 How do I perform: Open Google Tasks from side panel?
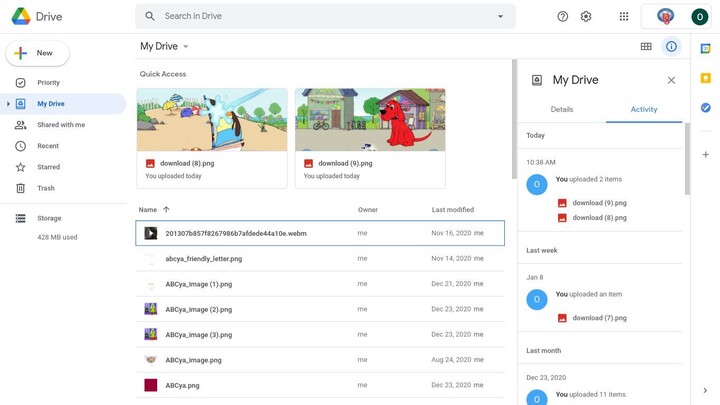pos(705,108)
